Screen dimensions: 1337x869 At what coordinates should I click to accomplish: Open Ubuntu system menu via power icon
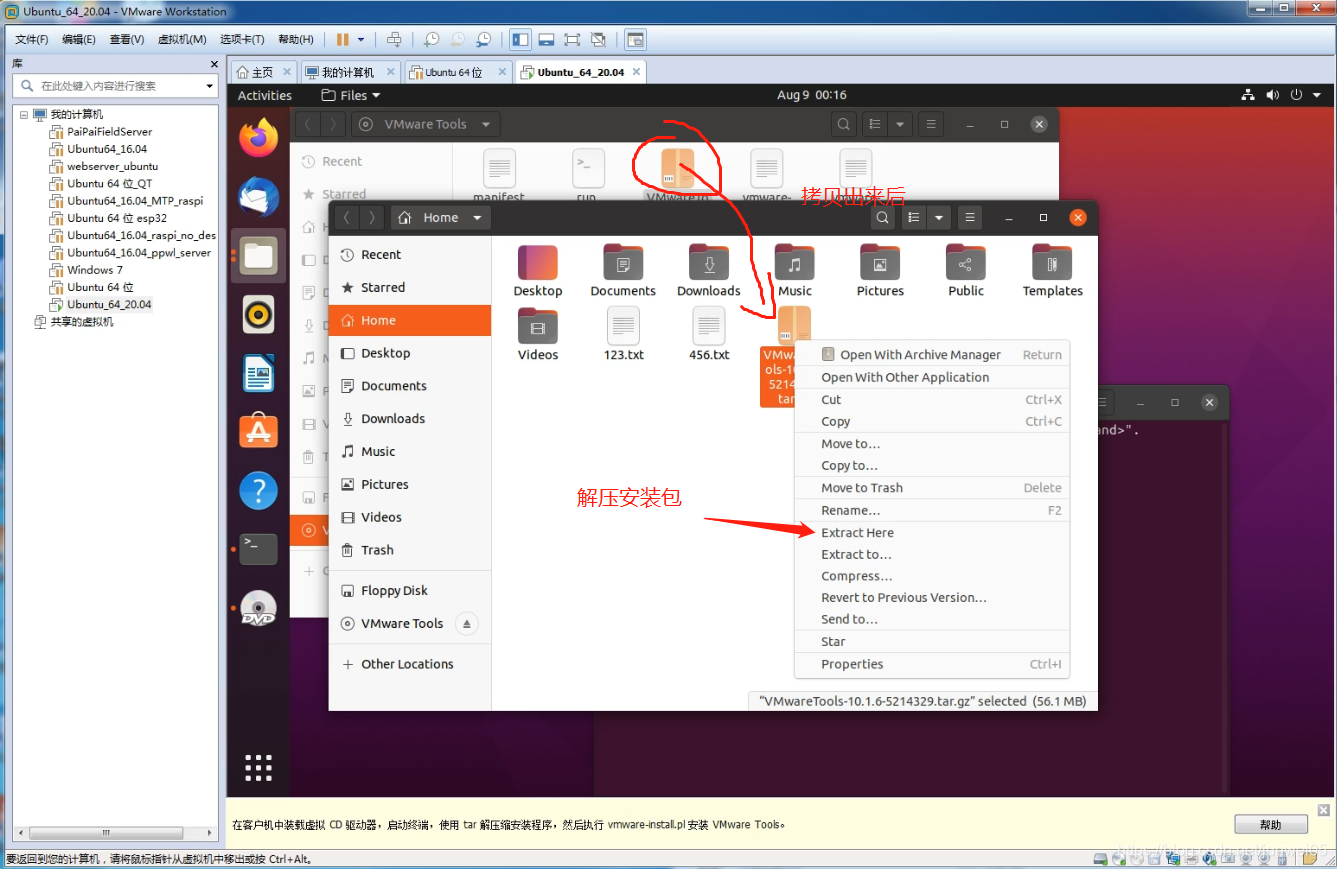(1297, 96)
